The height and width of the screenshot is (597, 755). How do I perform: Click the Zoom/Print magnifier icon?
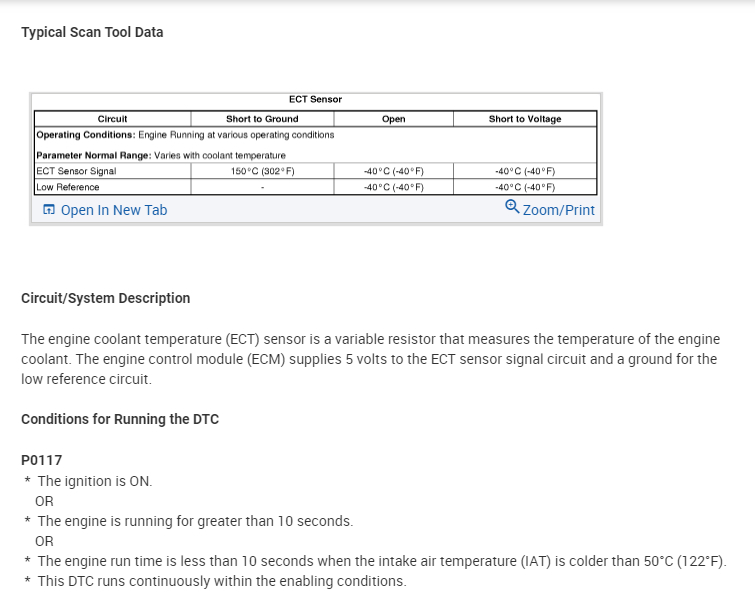click(x=512, y=207)
